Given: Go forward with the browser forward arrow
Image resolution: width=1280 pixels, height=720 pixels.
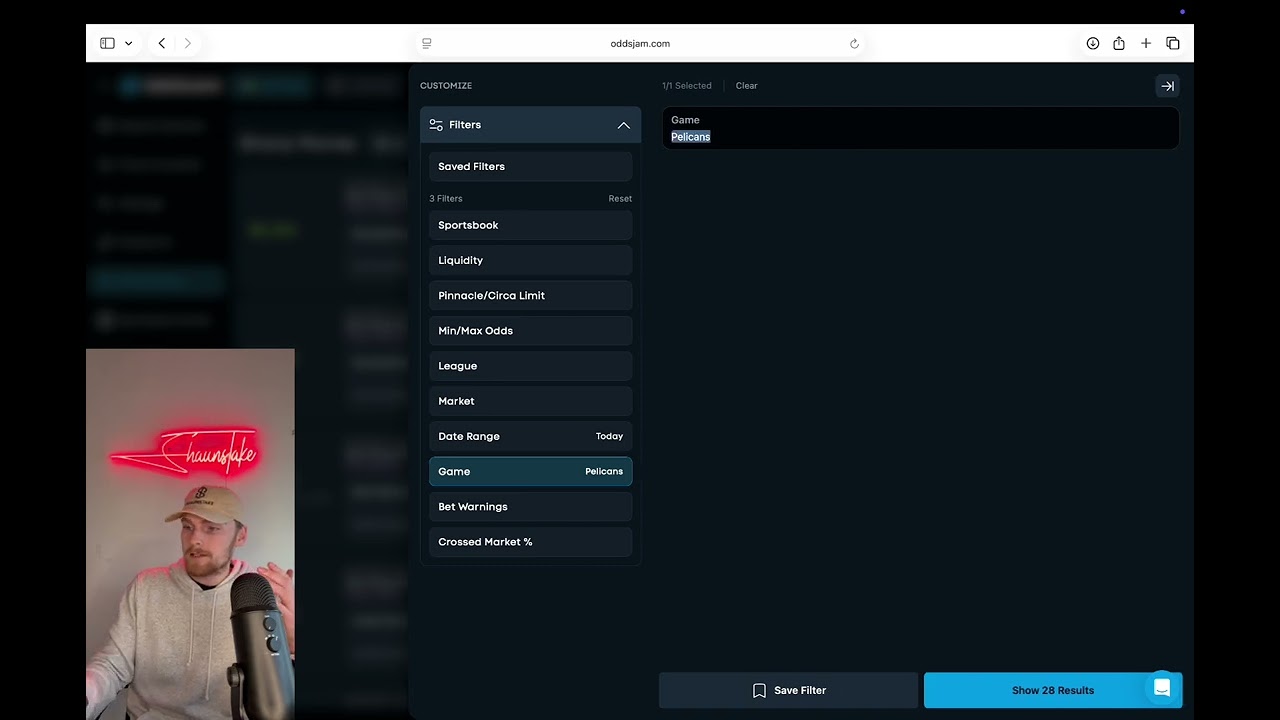Looking at the screenshot, I should [188, 43].
